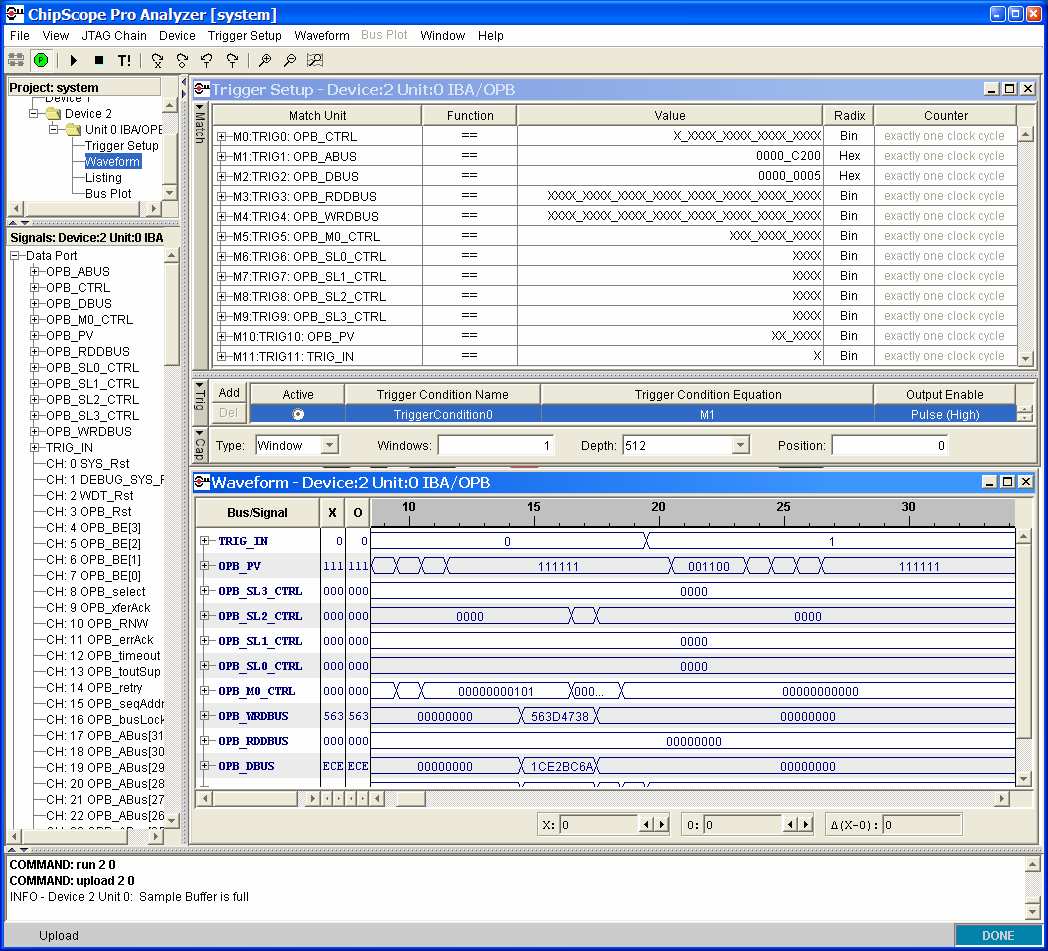Click the 0000_C200 value cell
This screenshot has width=1048, height=951.
pyautogui.click(x=670, y=156)
